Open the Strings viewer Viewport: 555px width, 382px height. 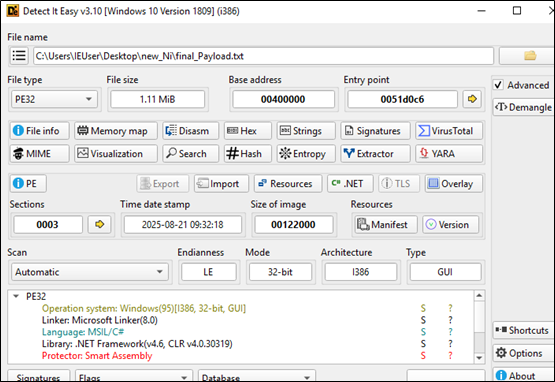(306, 131)
